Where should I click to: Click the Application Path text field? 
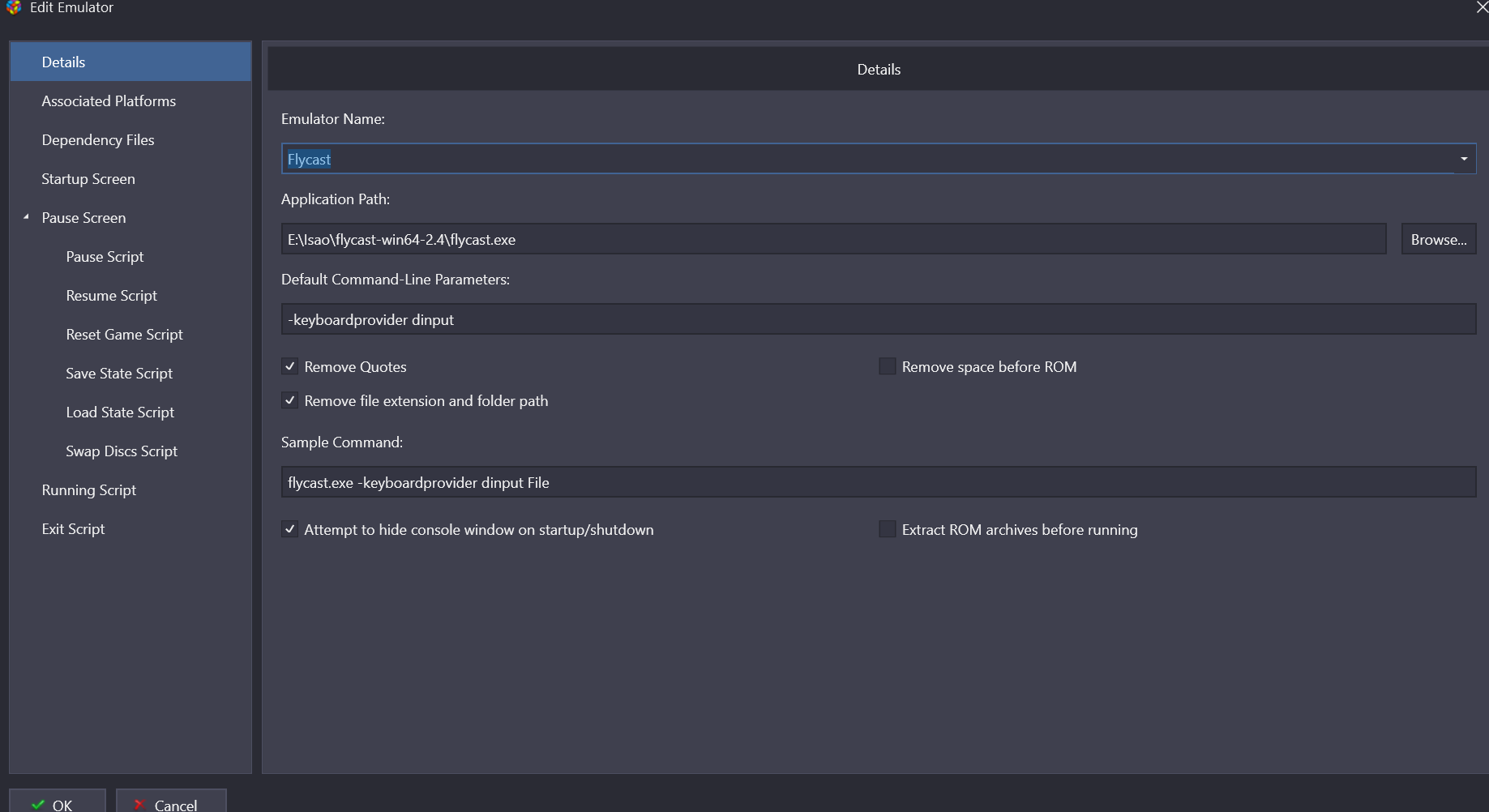pos(833,239)
